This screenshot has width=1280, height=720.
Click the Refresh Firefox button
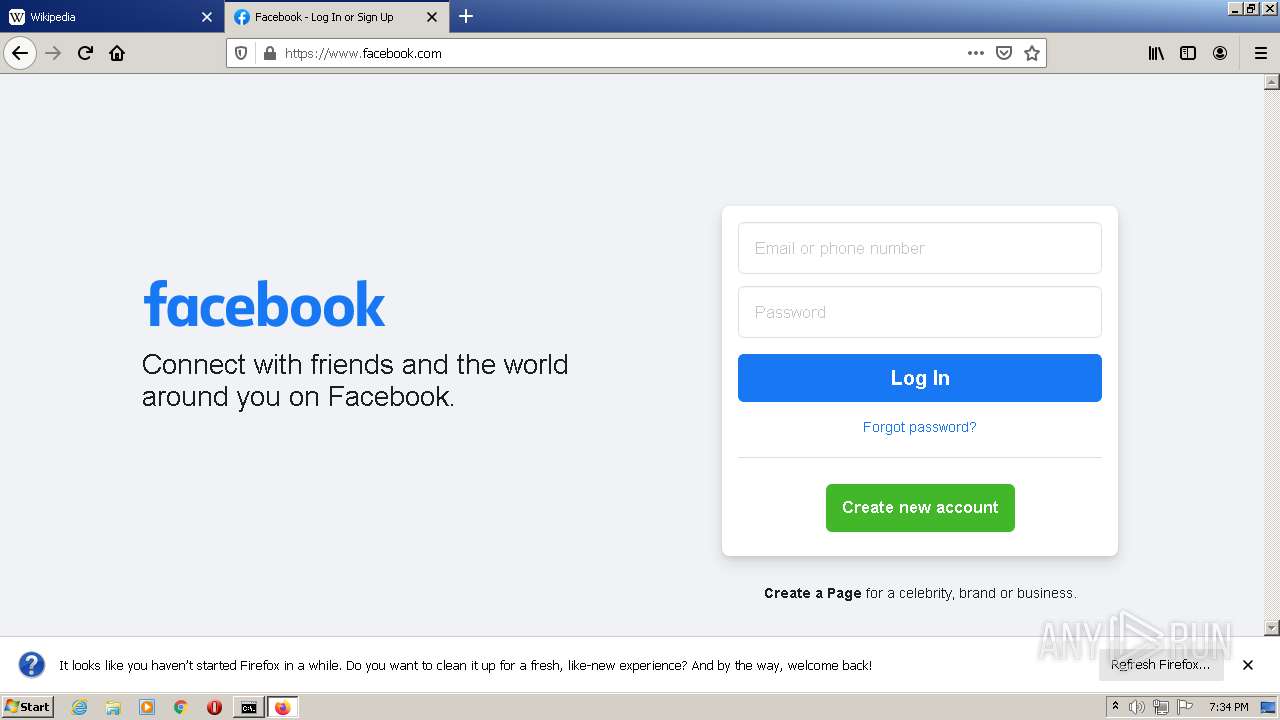point(1161,665)
